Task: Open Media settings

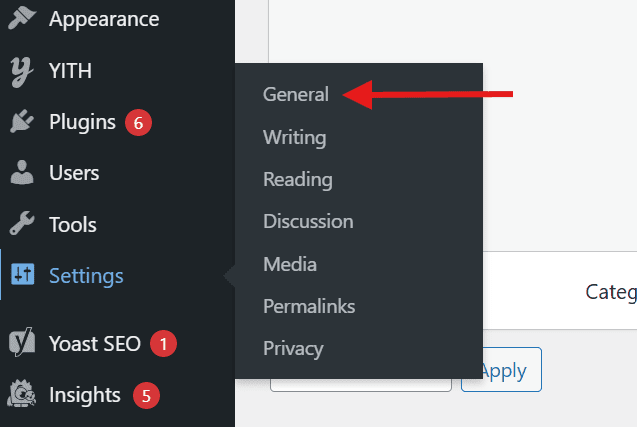Action: pos(290,264)
